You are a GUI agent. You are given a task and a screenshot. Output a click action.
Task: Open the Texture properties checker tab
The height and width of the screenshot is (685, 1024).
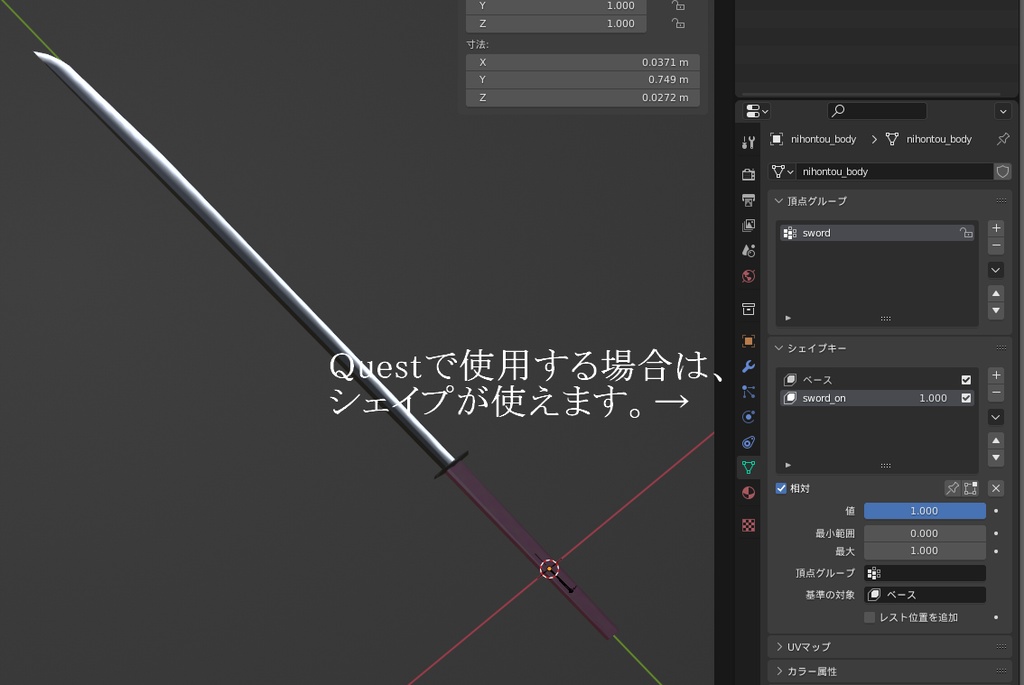[x=747, y=524]
